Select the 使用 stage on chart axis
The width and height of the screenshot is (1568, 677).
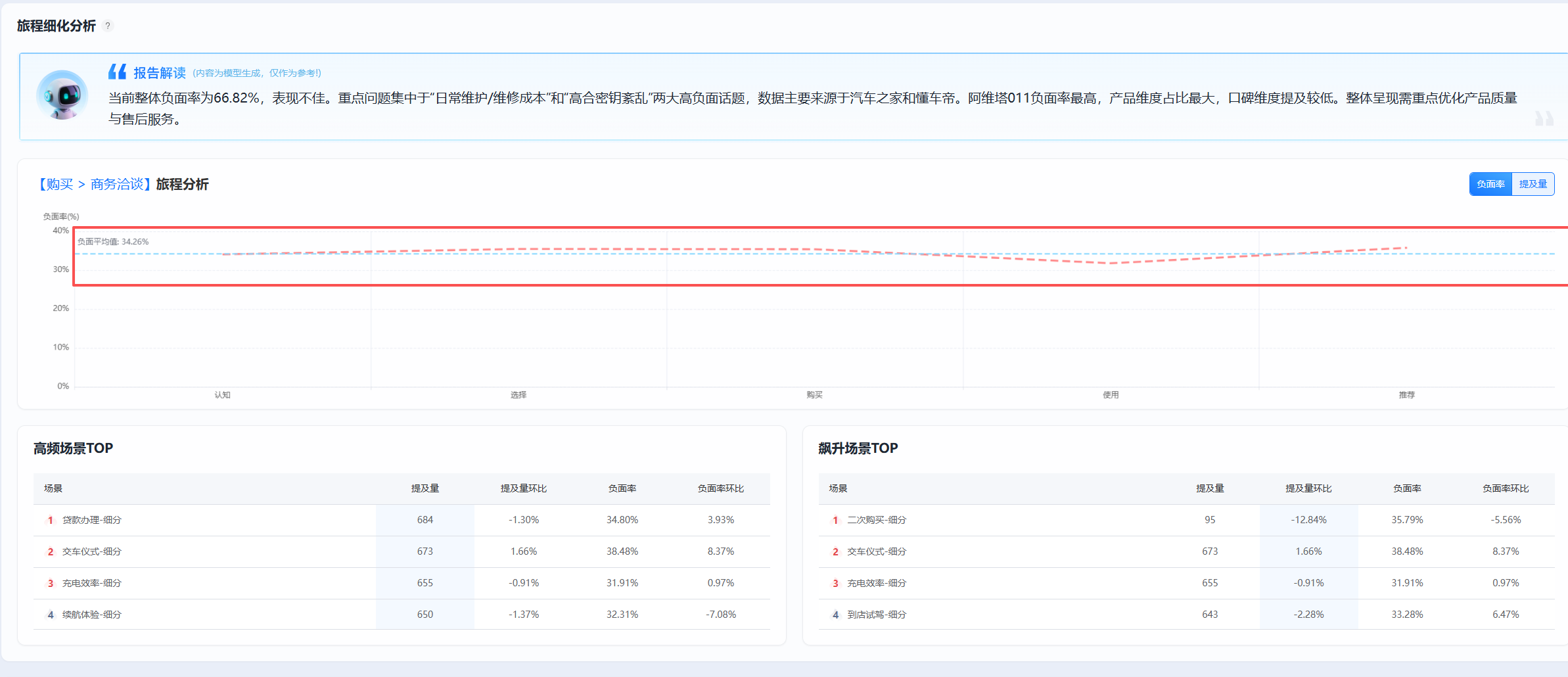1111,395
